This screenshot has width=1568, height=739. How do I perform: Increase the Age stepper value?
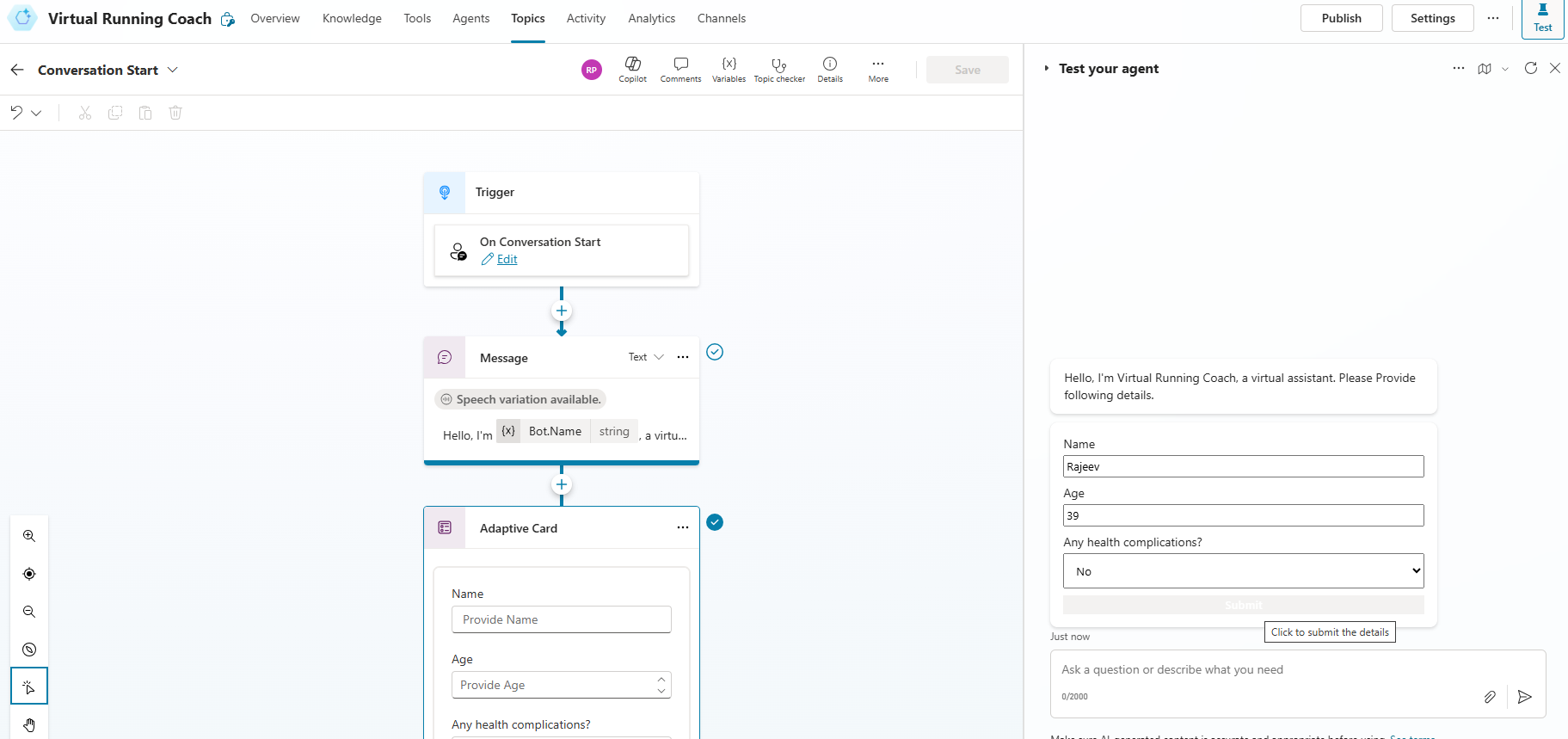[661, 680]
